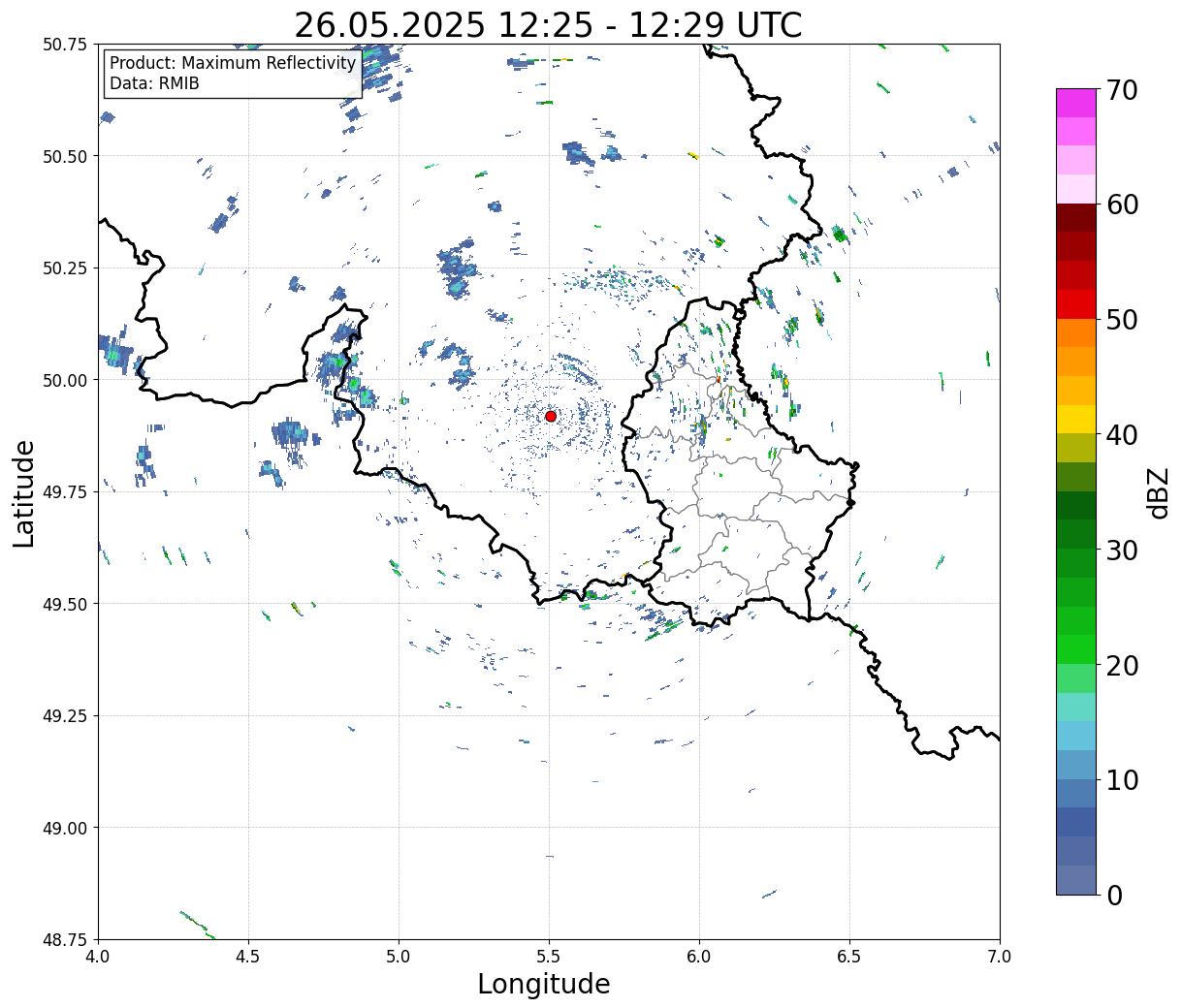This screenshot has width=1182, height=1008.
Task: Click the dark maroon colorbar segment below 60
Action: click(x=1076, y=218)
